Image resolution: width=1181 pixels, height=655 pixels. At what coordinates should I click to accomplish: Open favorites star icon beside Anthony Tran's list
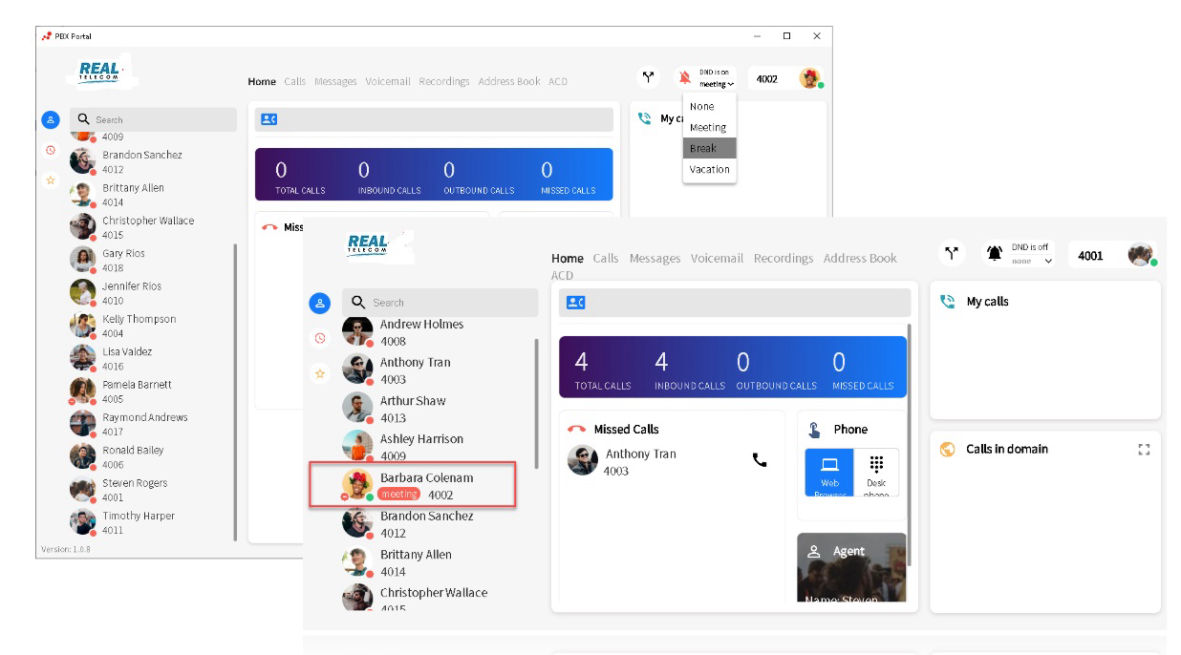click(320, 373)
